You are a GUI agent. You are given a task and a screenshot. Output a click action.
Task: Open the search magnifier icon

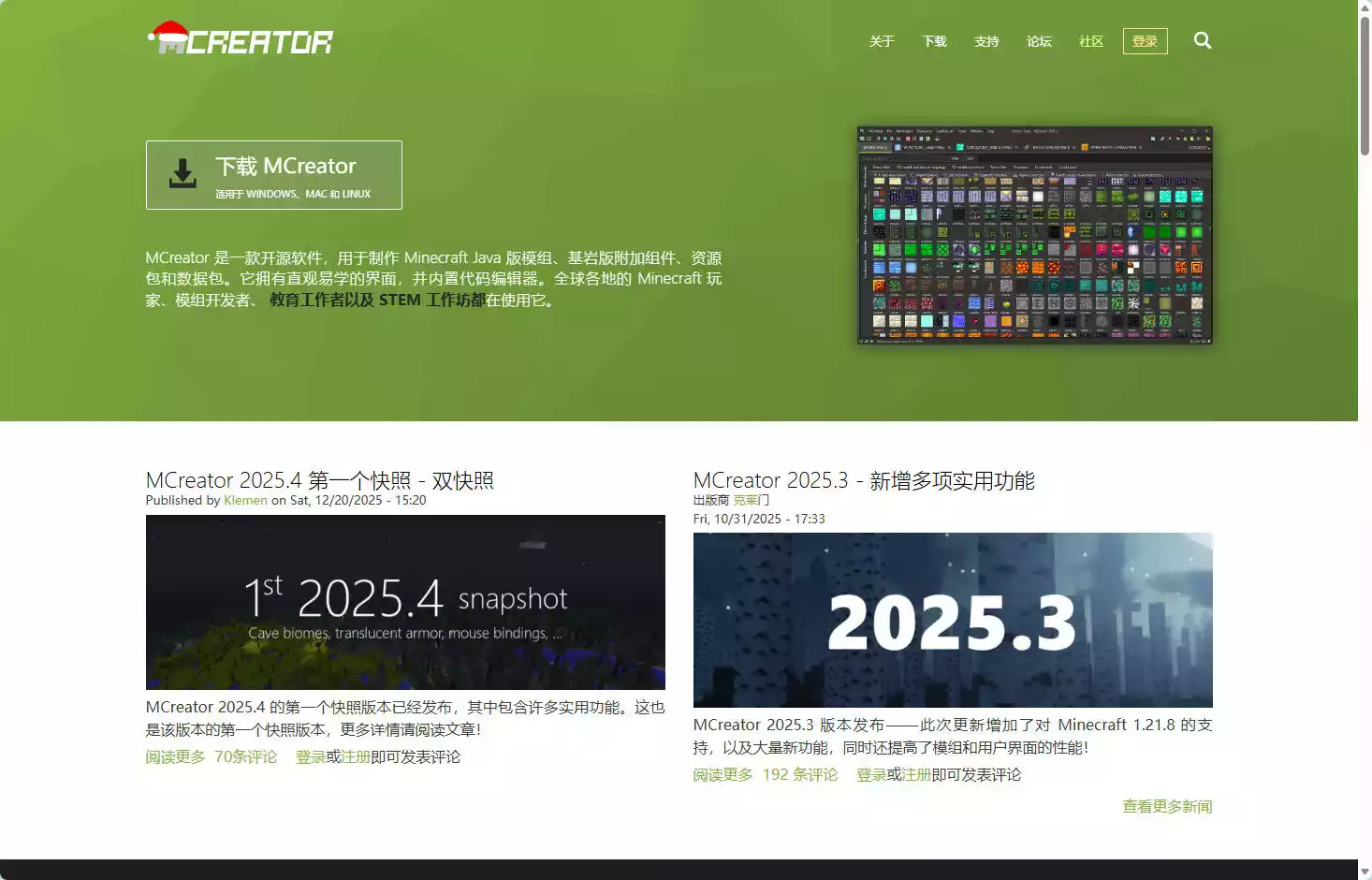[x=1203, y=40]
